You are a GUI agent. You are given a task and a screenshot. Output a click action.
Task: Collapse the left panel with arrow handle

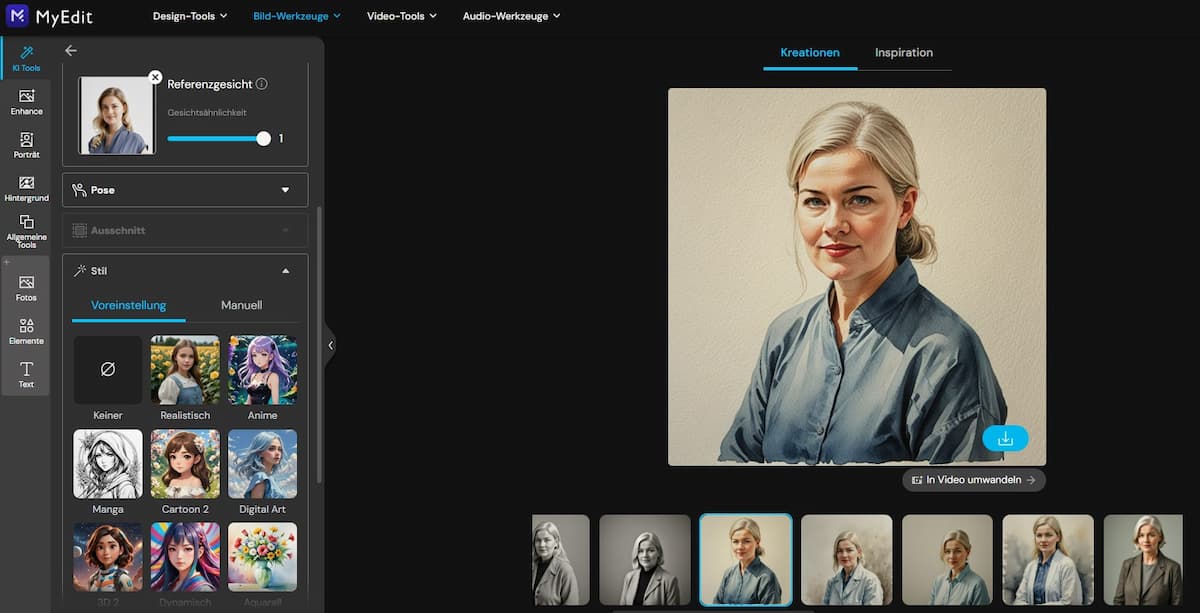[330, 345]
